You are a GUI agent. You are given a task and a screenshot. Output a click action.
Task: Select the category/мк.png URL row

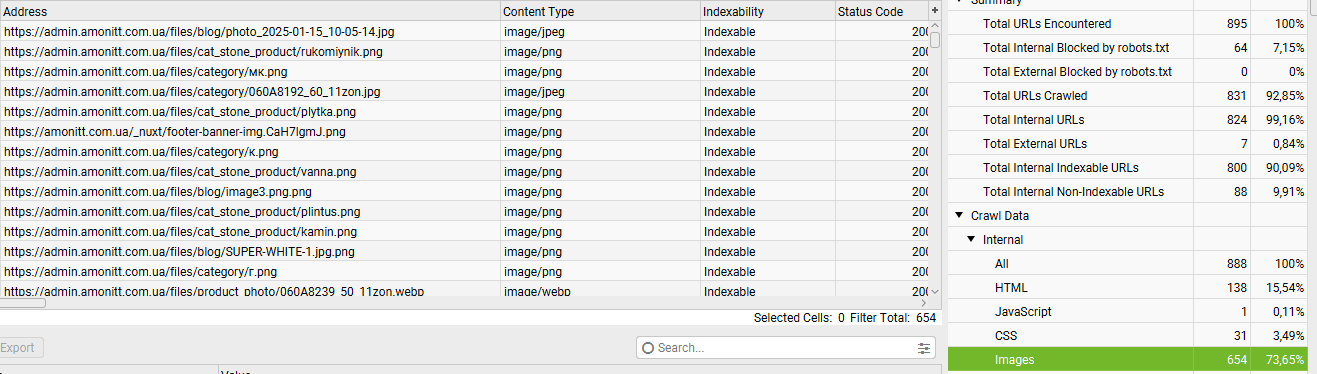(464, 71)
